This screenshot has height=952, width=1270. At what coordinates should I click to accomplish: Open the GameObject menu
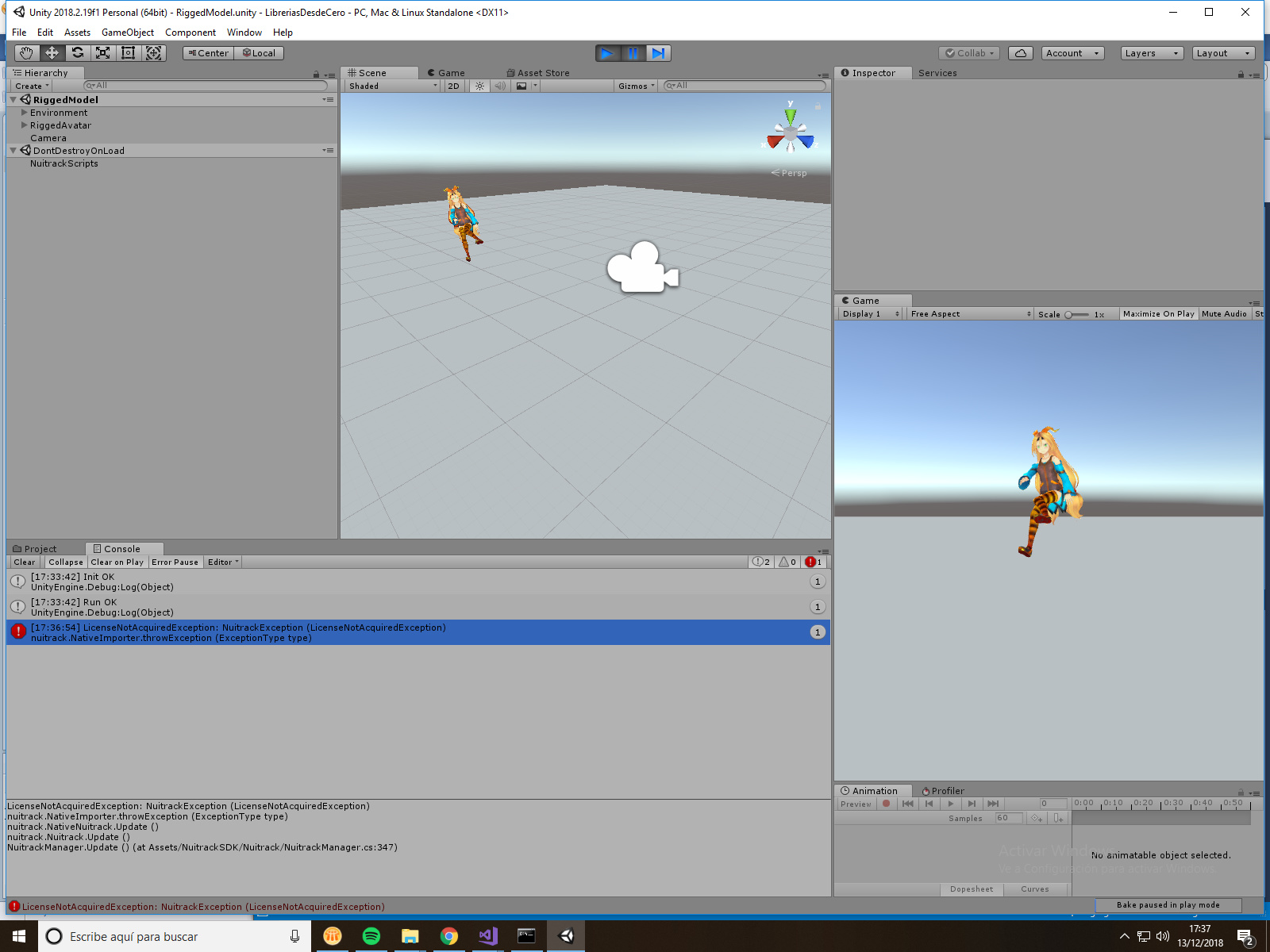[128, 33]
